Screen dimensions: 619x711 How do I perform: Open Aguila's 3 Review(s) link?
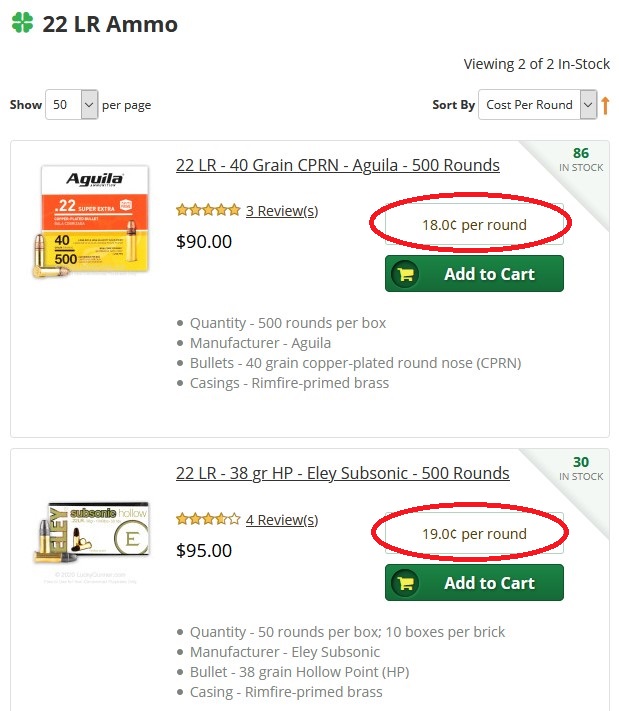point(282,210)
